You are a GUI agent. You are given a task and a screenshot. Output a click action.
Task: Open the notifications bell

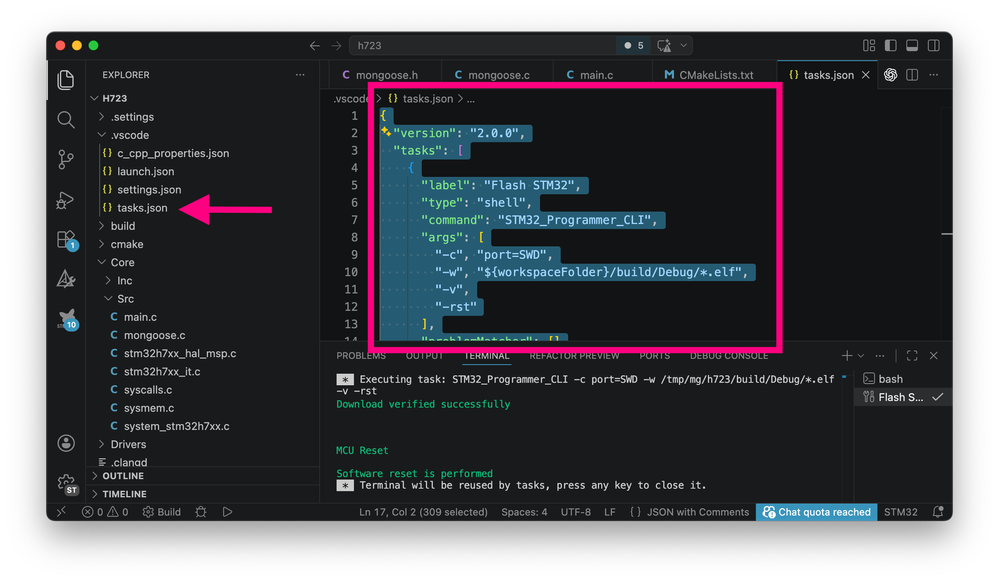(x=938, y=512)
